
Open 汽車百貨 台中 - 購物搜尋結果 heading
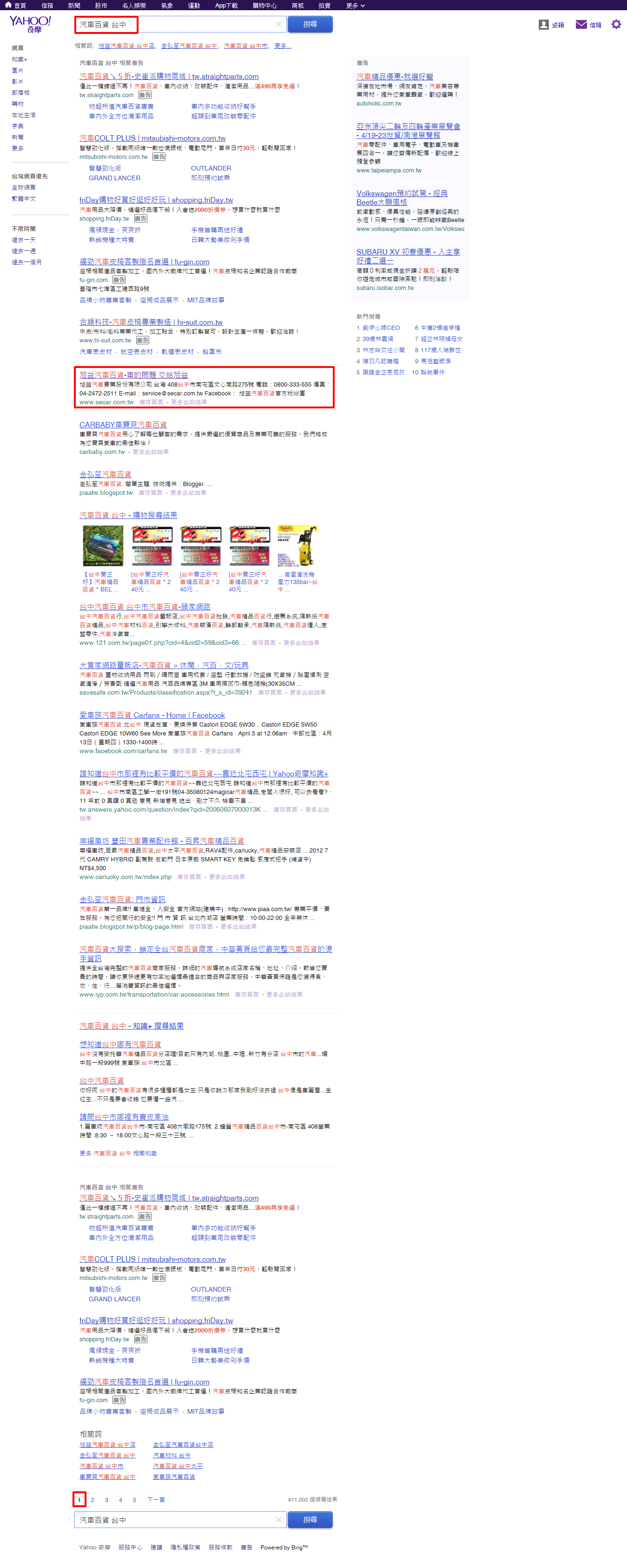(x=128, y=515)
